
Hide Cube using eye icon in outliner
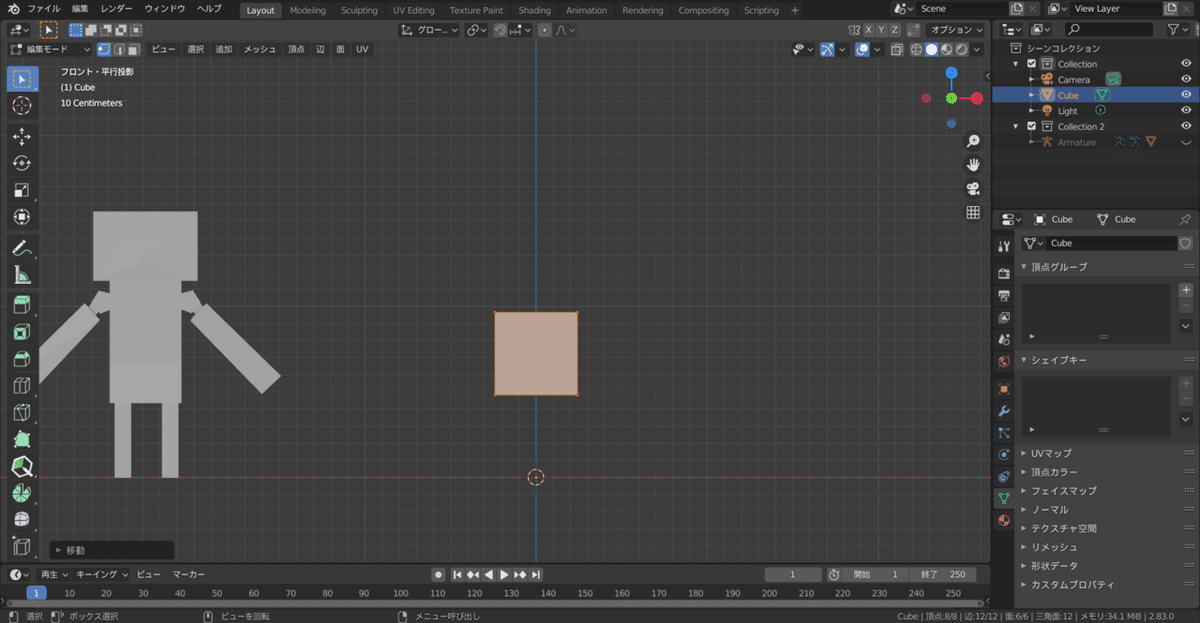(1186, 95)
